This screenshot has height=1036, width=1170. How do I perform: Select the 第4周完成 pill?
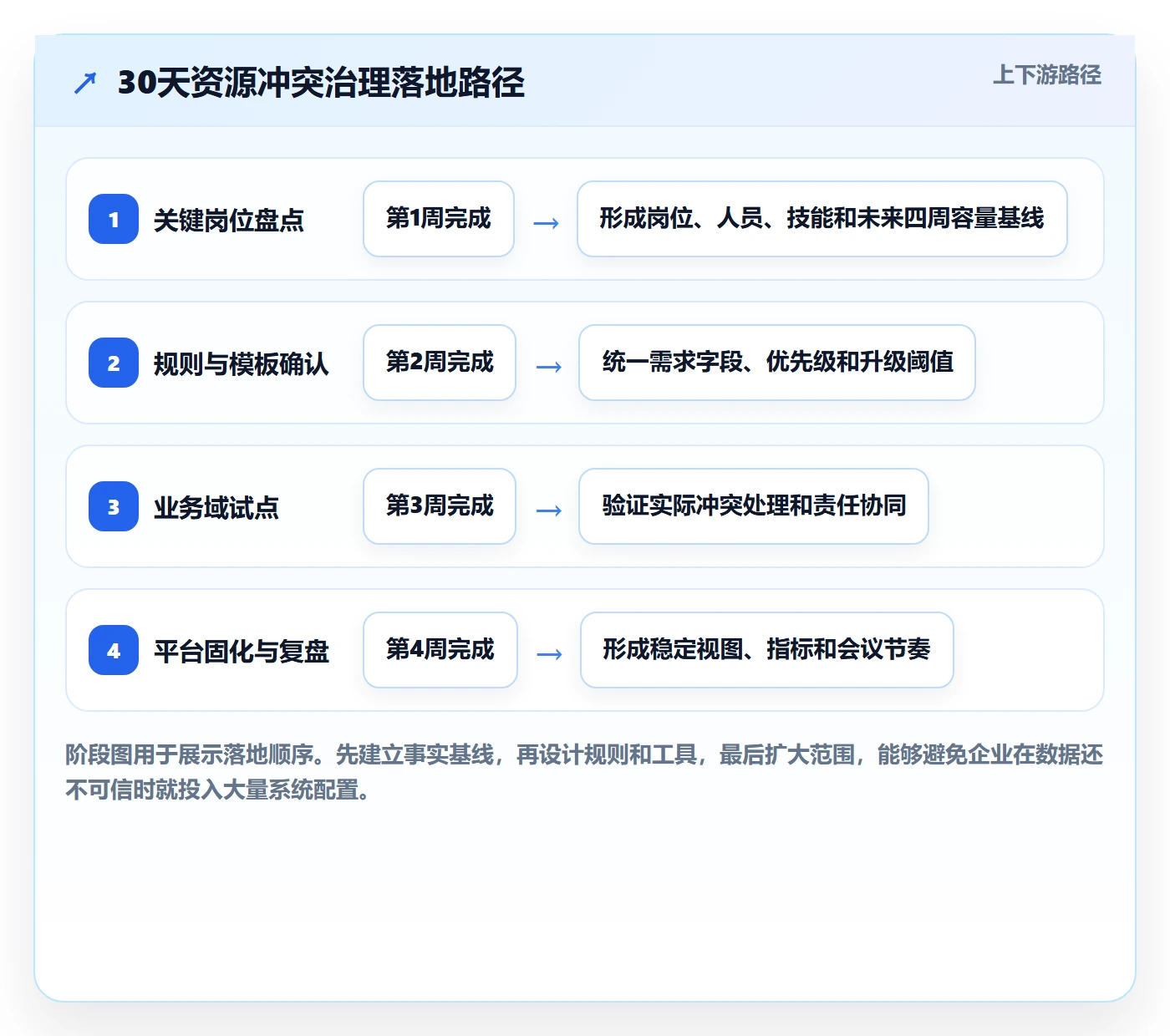coord(440,650)
